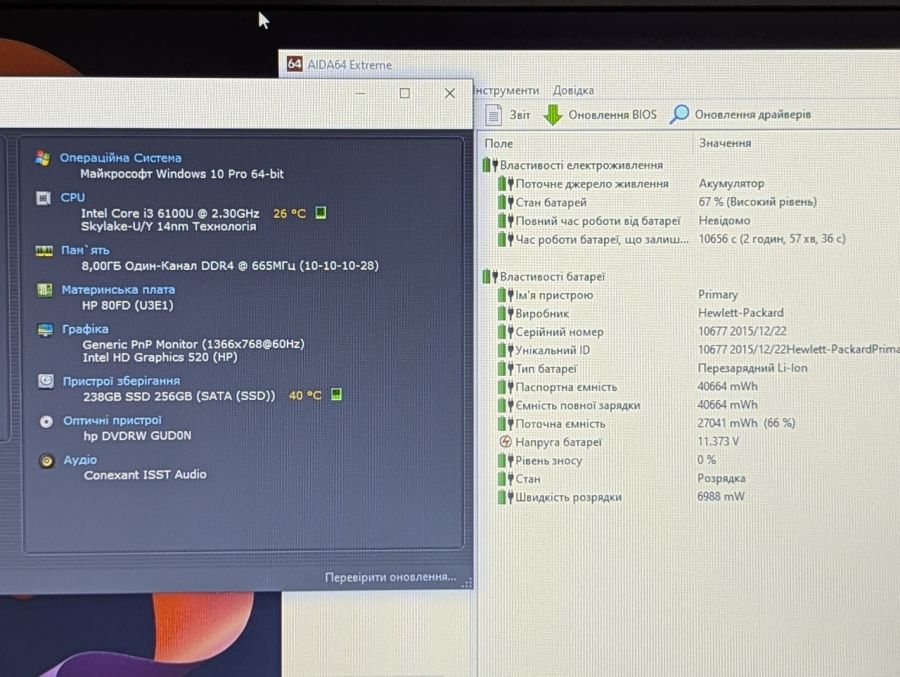Click the Оновлення драйверів magnifier icon
This screenshot has width=900, height=677.
(679, 114)
